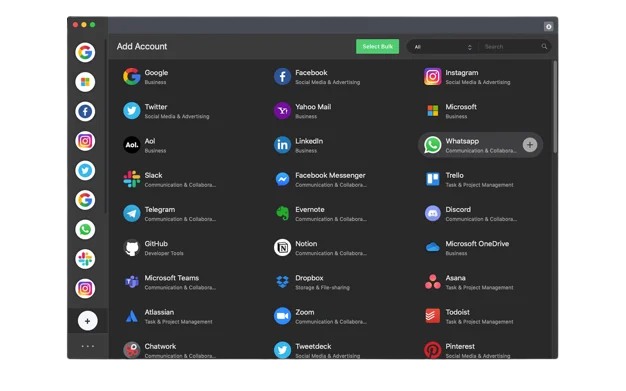This screenshot has width=626, height=391.
Task: Open sidebar Google account above the Microsoft icon
Action: click(x=85, y=52)
